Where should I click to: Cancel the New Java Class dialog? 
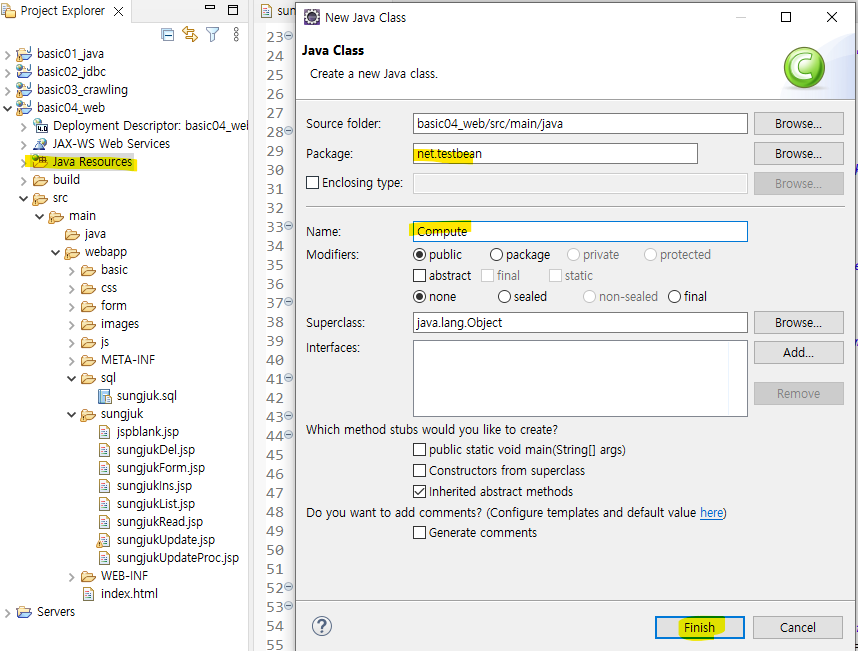tap(797, 627)
